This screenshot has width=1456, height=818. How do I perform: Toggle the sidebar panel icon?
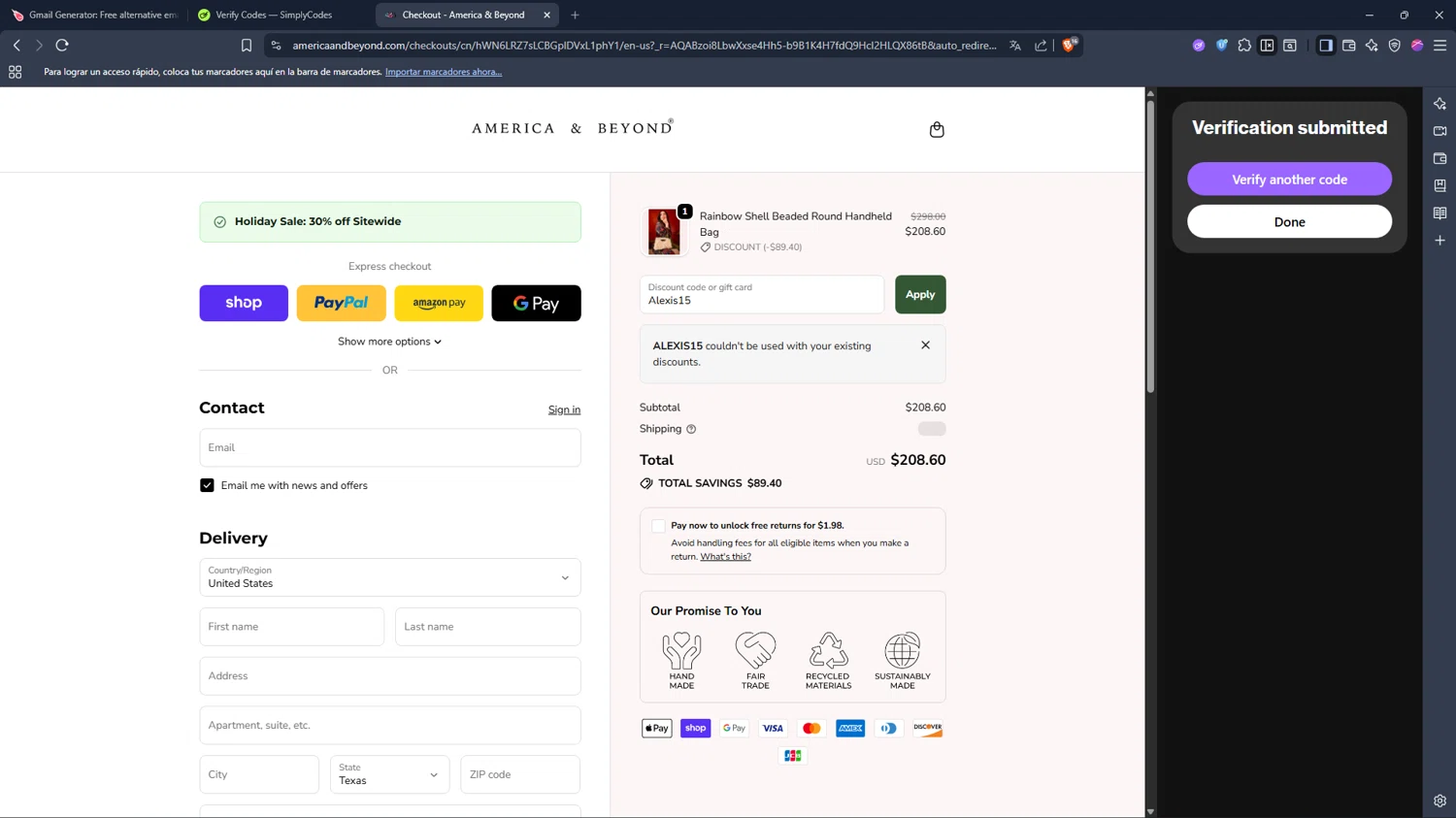tap(1325, 46)
